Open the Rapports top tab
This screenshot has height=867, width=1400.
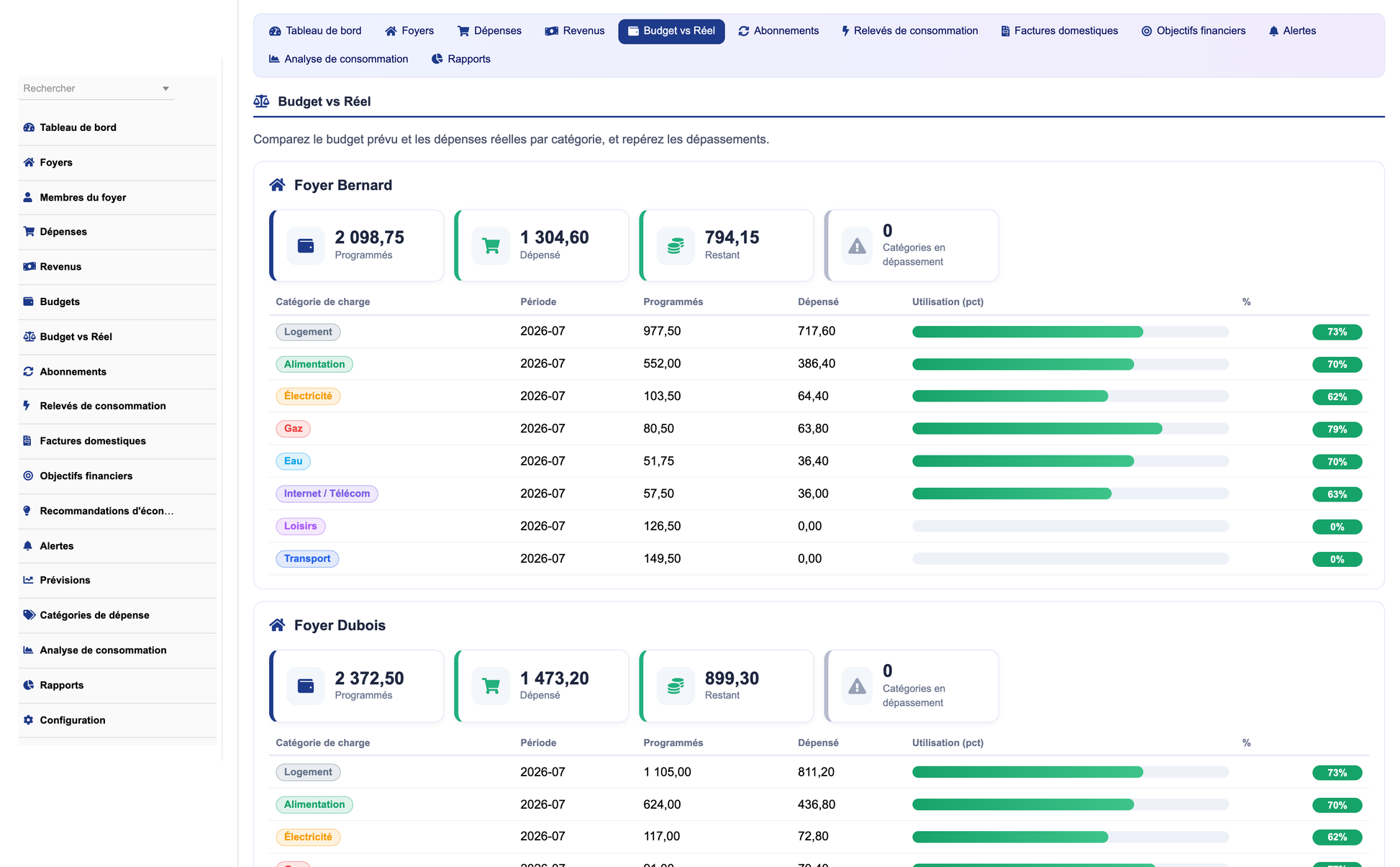460,59
